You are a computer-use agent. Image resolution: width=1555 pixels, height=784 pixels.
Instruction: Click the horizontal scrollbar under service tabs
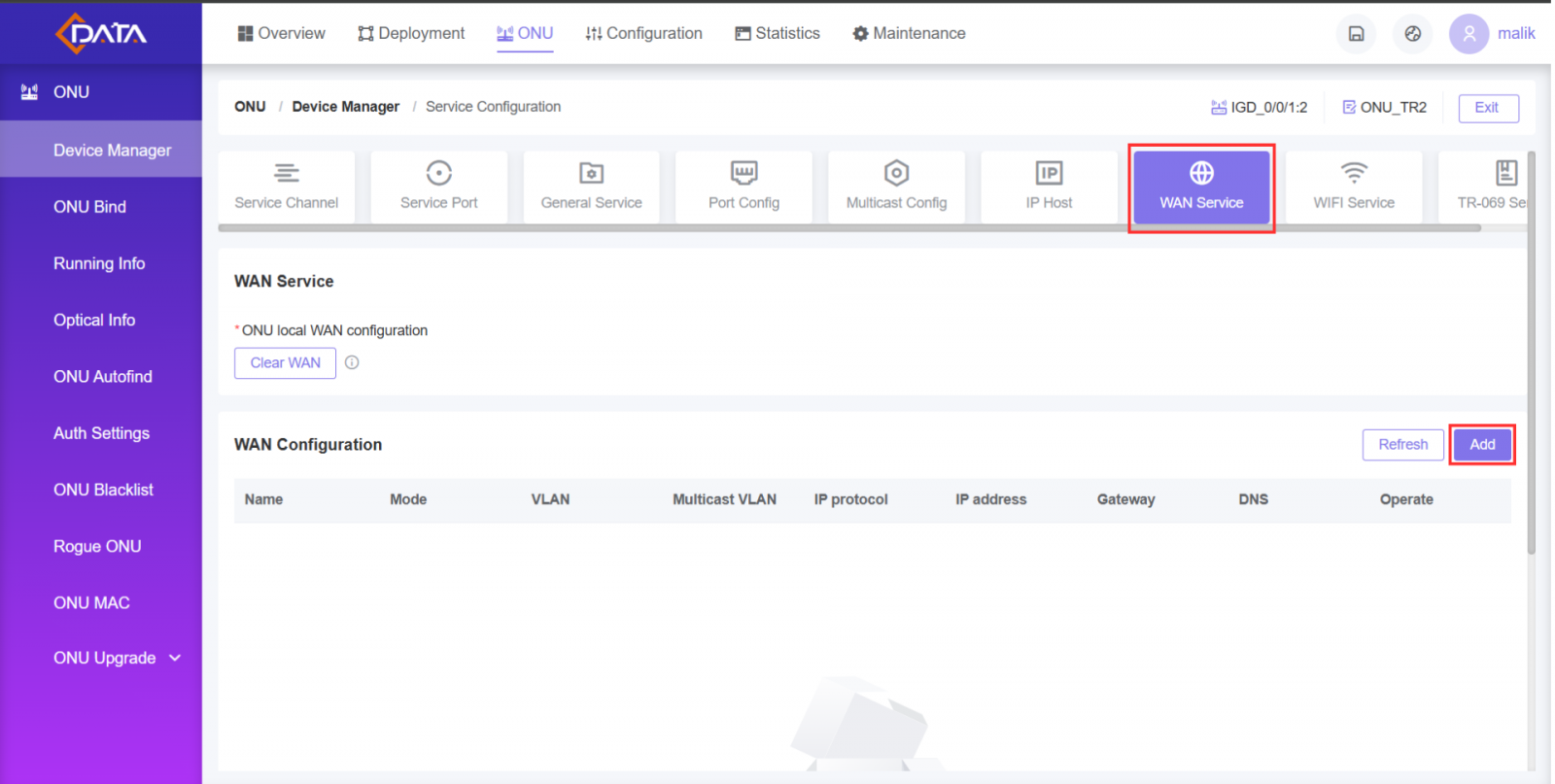[849, 228]
